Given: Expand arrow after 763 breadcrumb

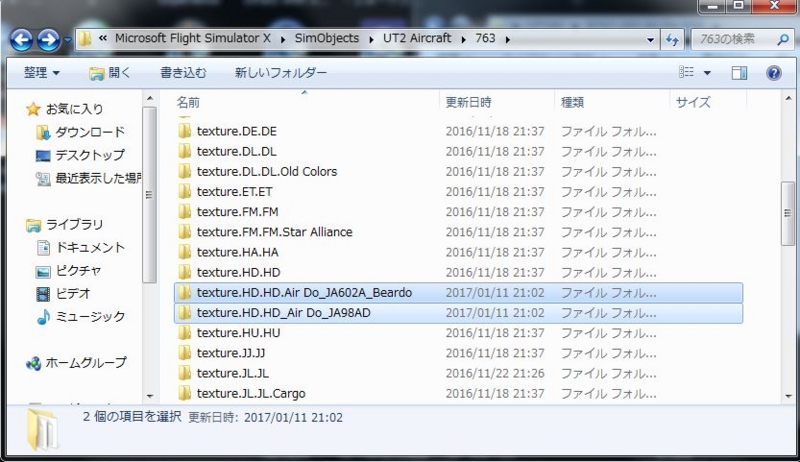Looking at the screenshot, I should 508,39.
